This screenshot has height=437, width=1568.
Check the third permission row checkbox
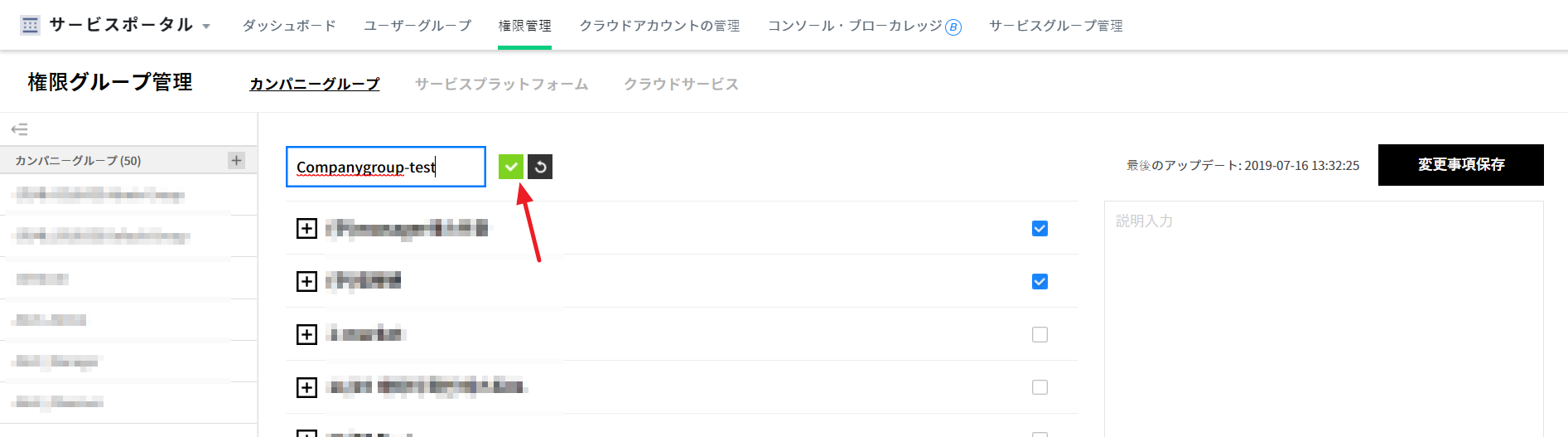1040,334
